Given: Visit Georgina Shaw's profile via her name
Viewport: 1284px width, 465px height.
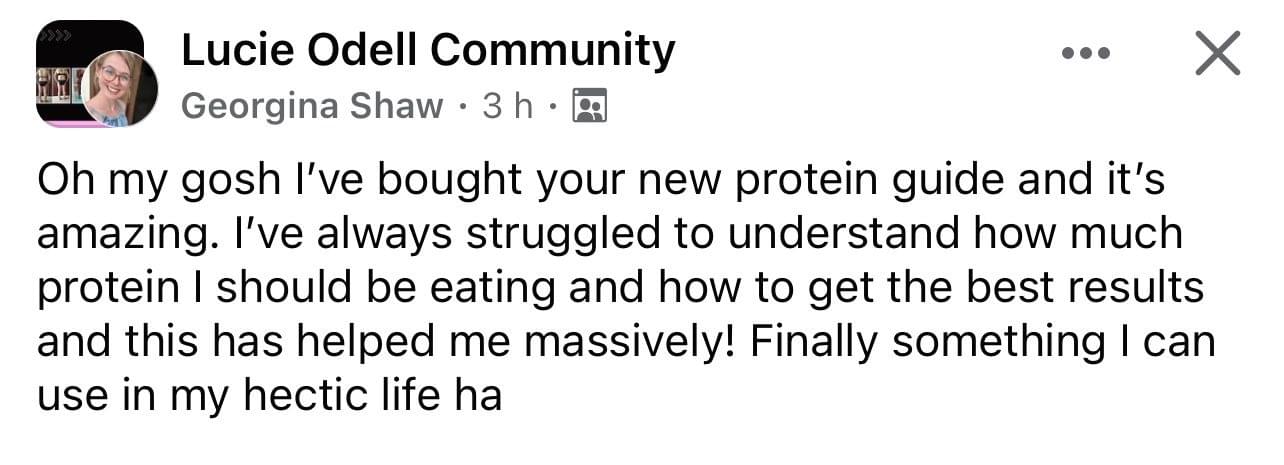Looking at the screenshot, I should tap(312, 106).
